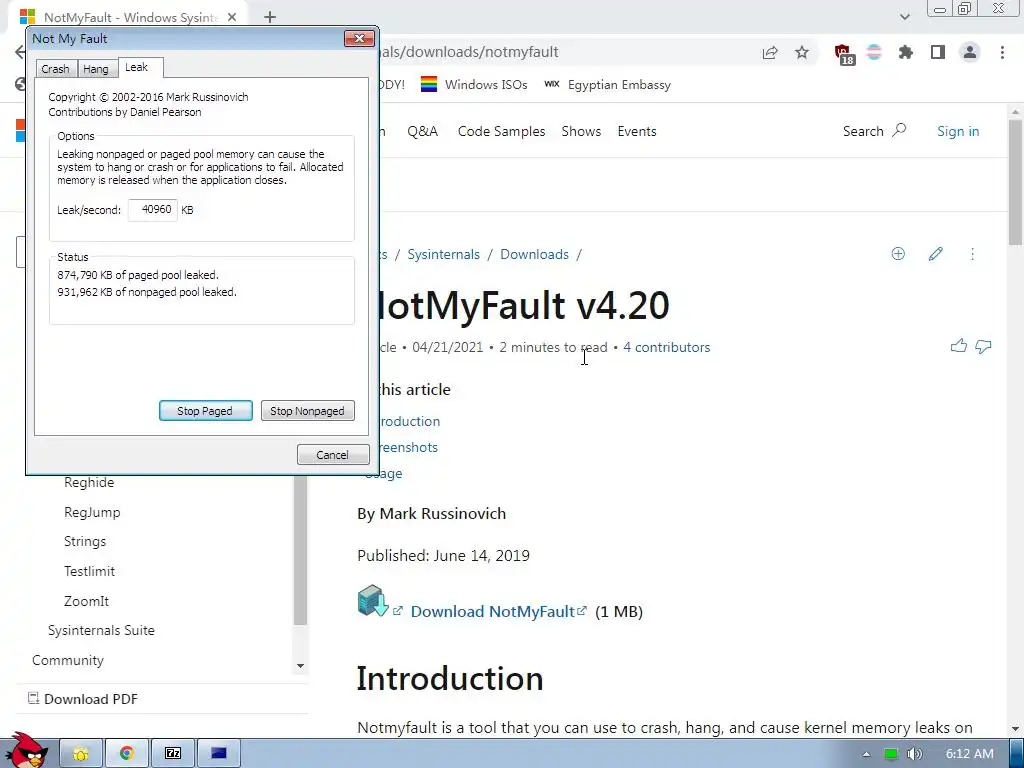Viewport: 1024px width, 768px height.
Task: Select the Leak tab in Not My Fault
Action: [136, 67]
